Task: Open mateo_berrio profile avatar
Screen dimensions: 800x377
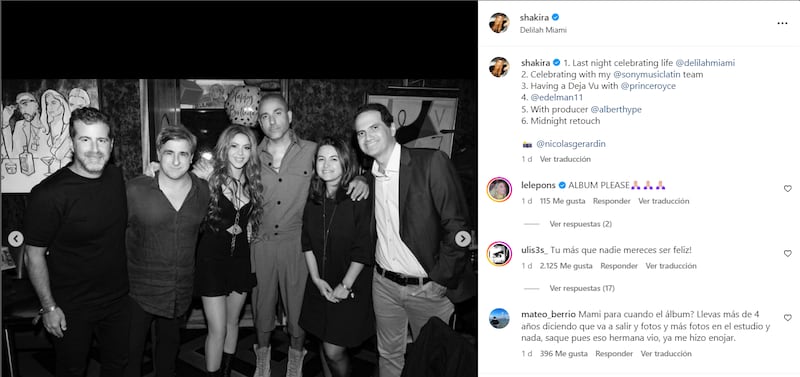Action: 499,318
